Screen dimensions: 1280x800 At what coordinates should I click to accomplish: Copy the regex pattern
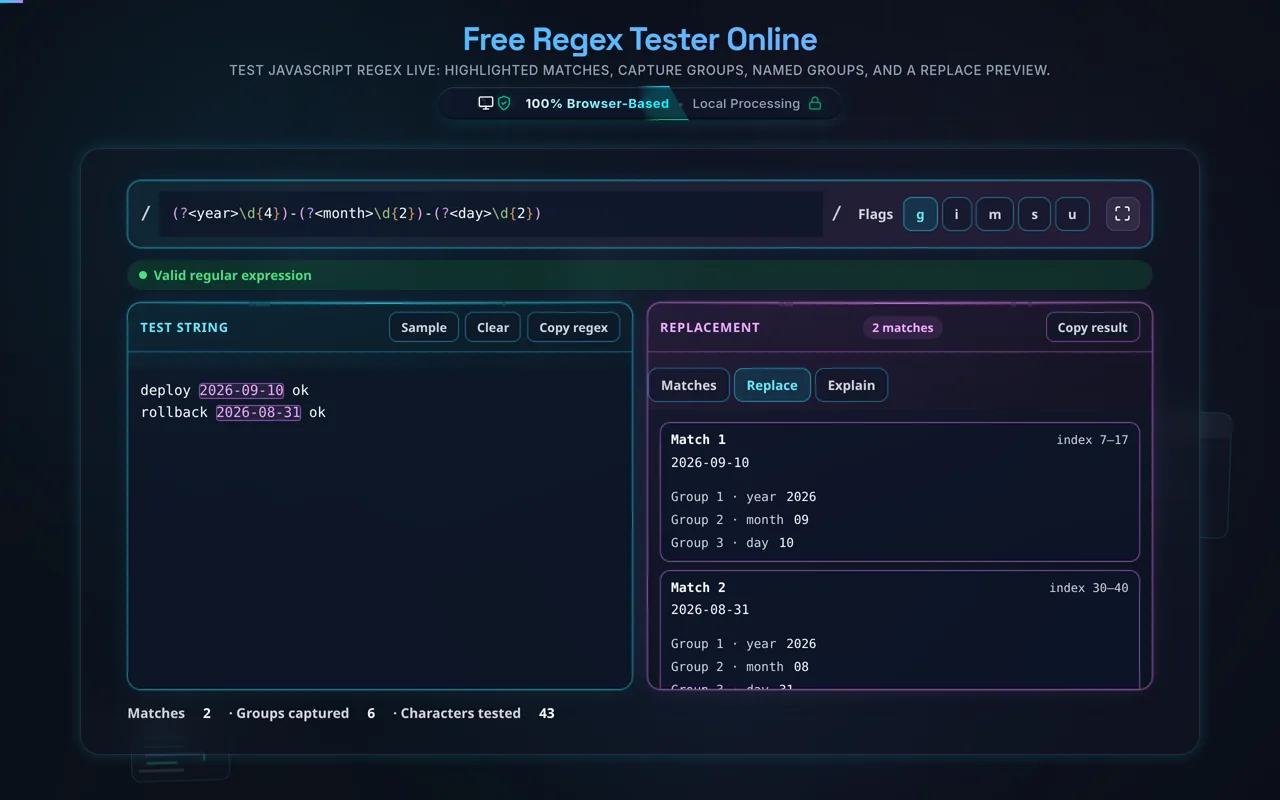(573, 327)
